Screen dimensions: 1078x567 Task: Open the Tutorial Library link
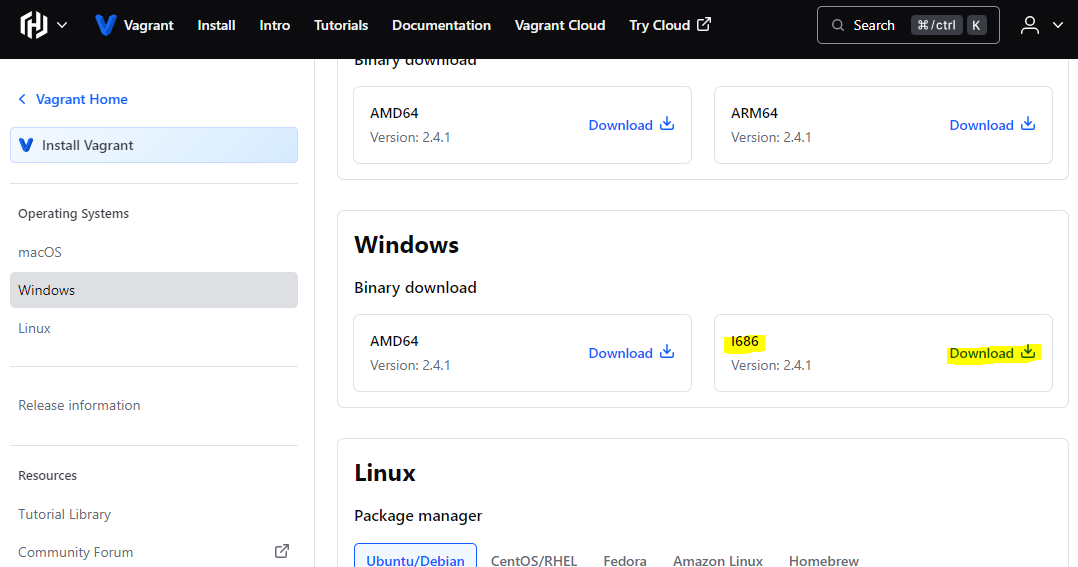pyautogui.click(x=65, y=514)
